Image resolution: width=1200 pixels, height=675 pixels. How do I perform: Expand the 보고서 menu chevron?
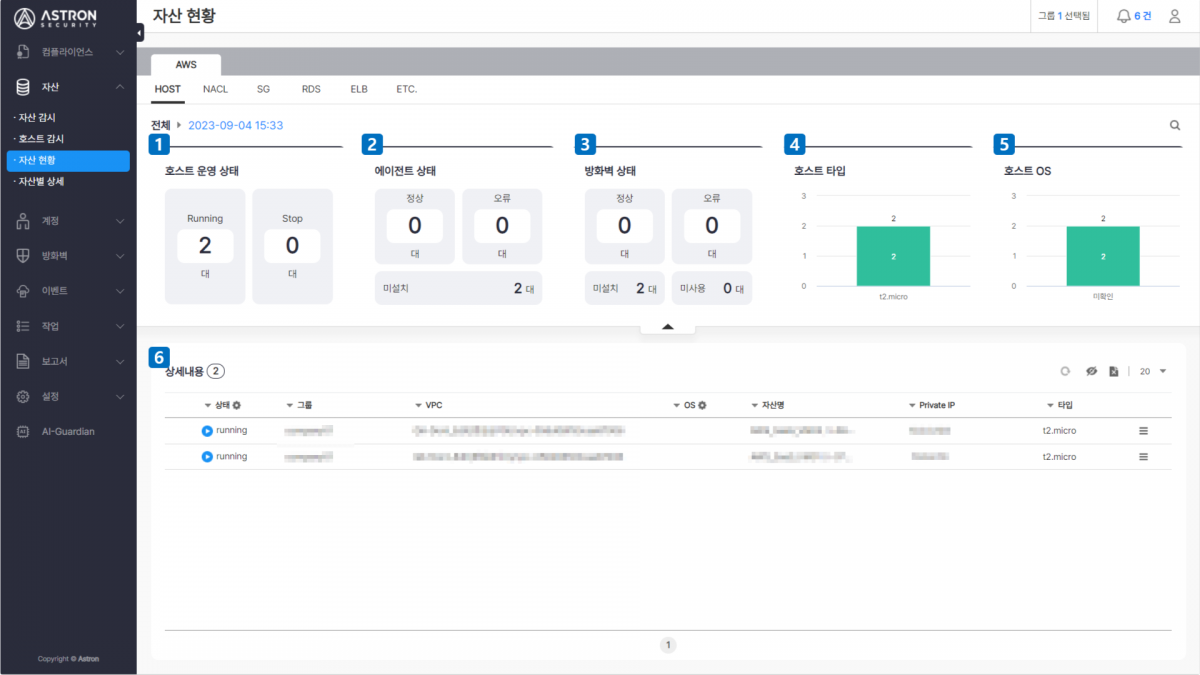tap(119, 361)
